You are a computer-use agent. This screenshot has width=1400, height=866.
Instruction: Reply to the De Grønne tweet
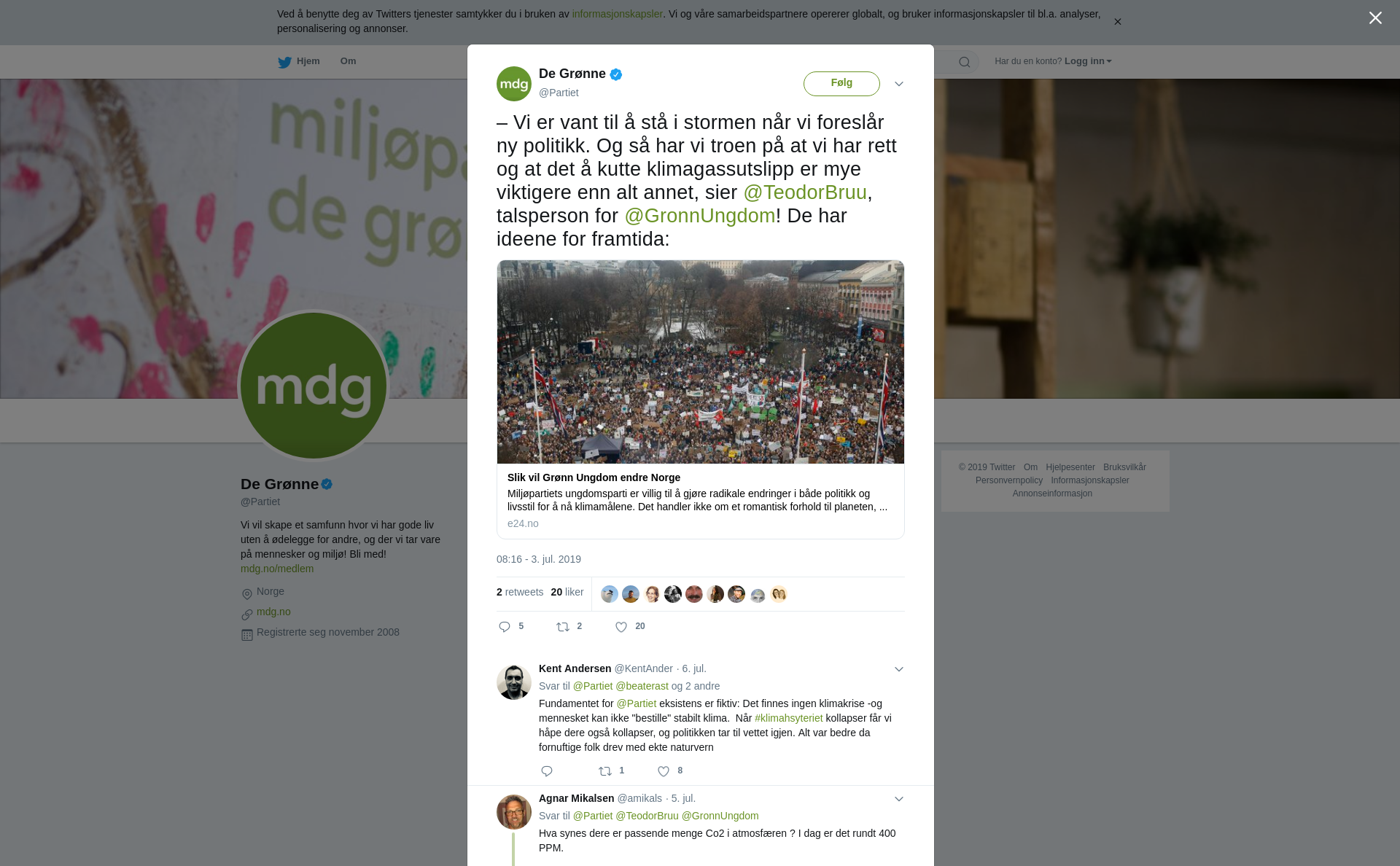pyautogui.click(x=505, y=627)
